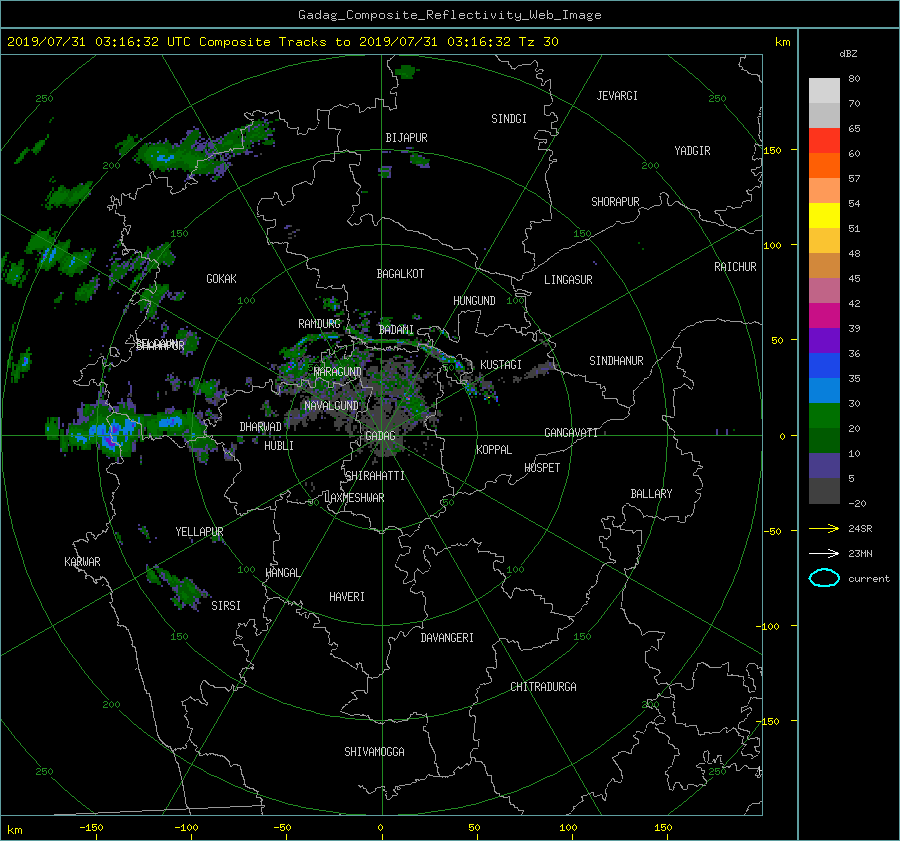Click the echo band northwest of Bijapur
The height and width of the screenshot is (841, 900).
click(x=207, y=149)
